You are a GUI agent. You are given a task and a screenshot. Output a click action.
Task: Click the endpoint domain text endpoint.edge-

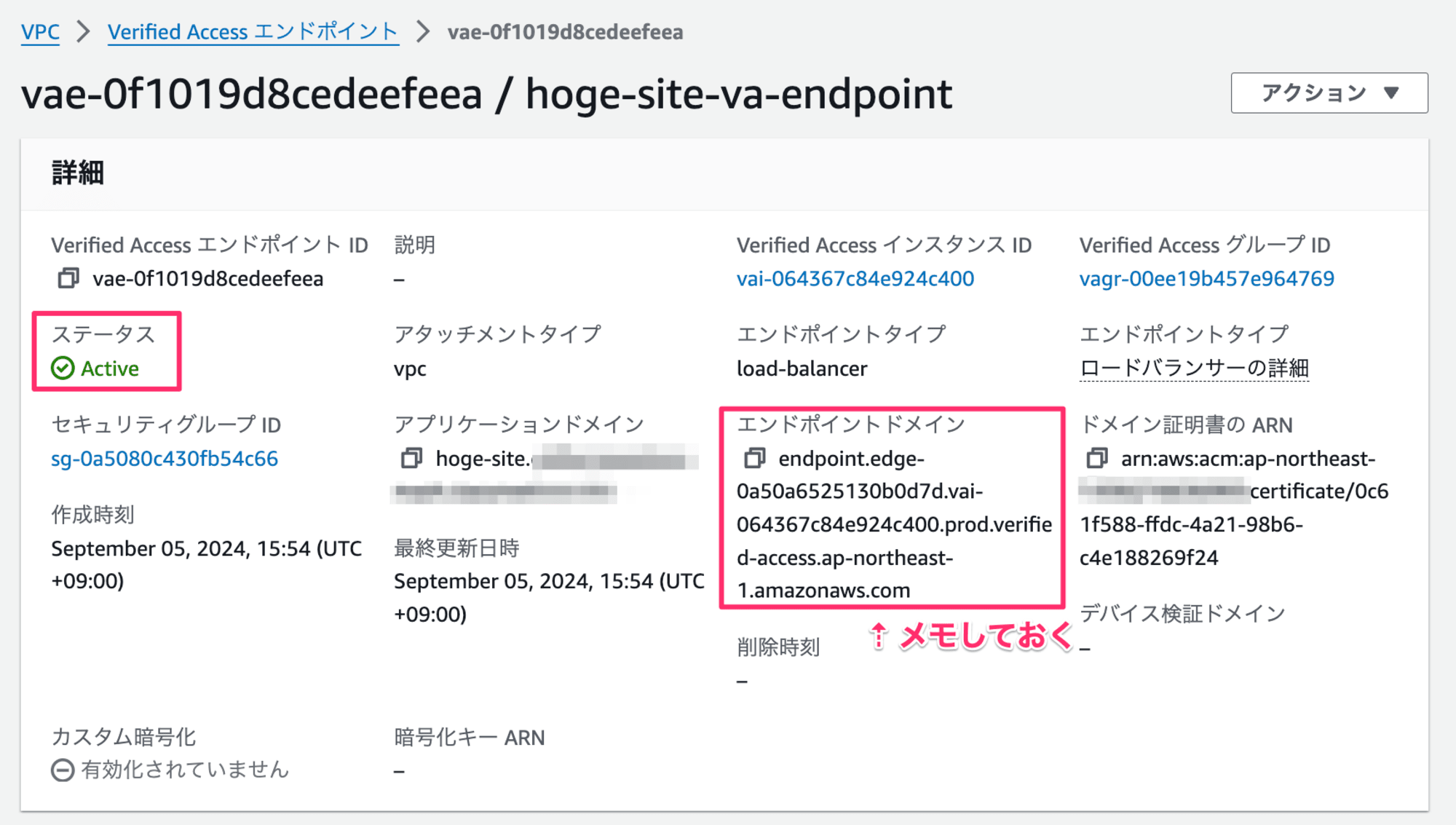click(x=851, y=459)
